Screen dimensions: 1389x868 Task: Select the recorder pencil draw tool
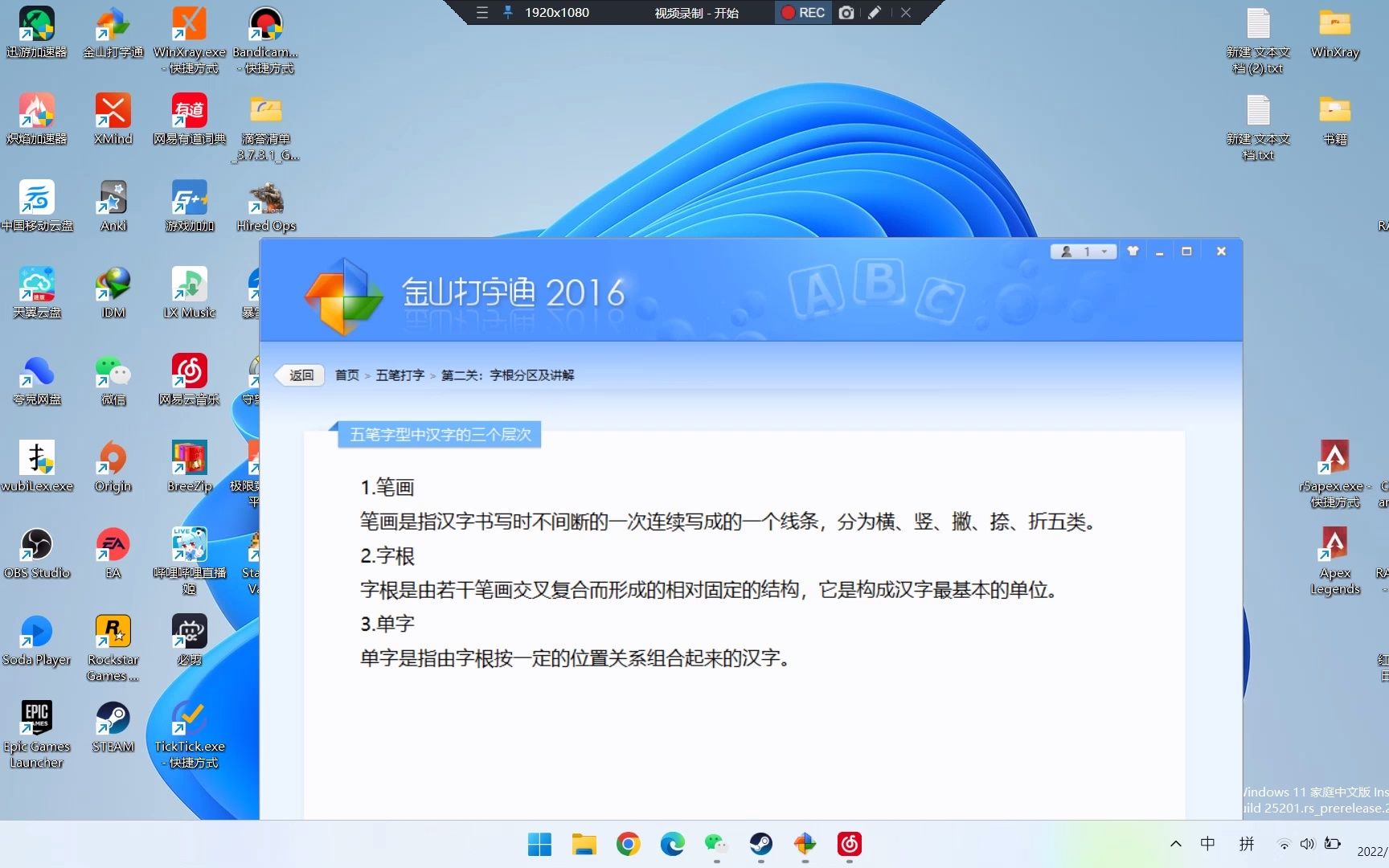tap(875, 13)
